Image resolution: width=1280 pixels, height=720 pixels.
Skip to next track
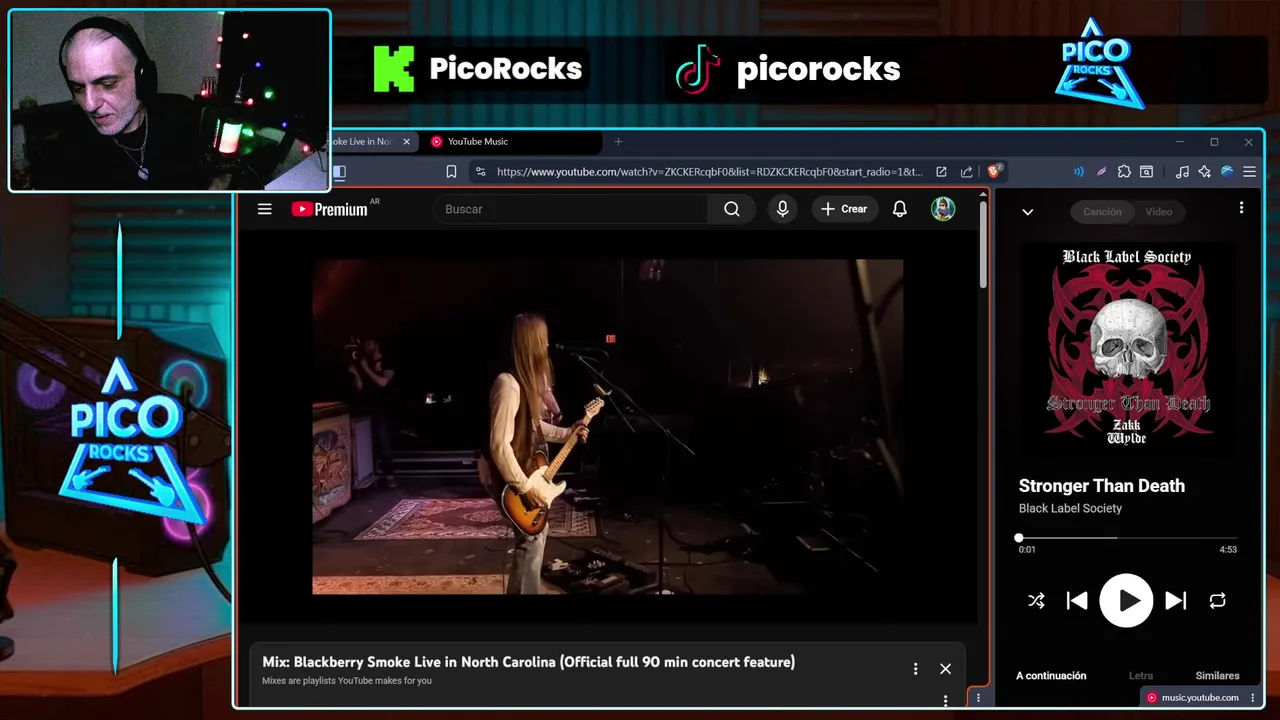[x=1176, y=601]
